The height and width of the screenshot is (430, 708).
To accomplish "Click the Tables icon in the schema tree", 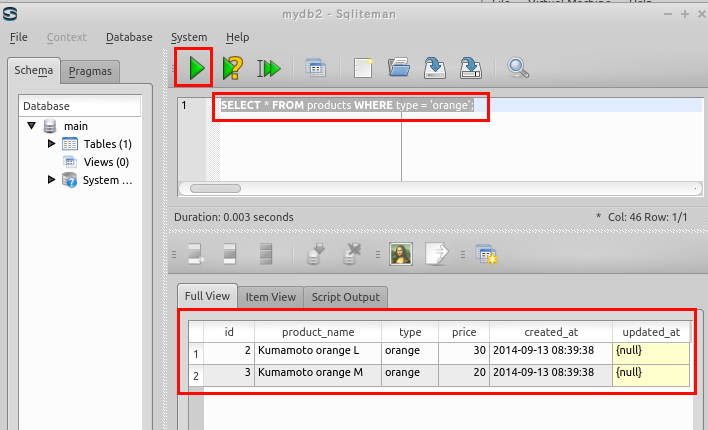I will click(x=70, y=144).
